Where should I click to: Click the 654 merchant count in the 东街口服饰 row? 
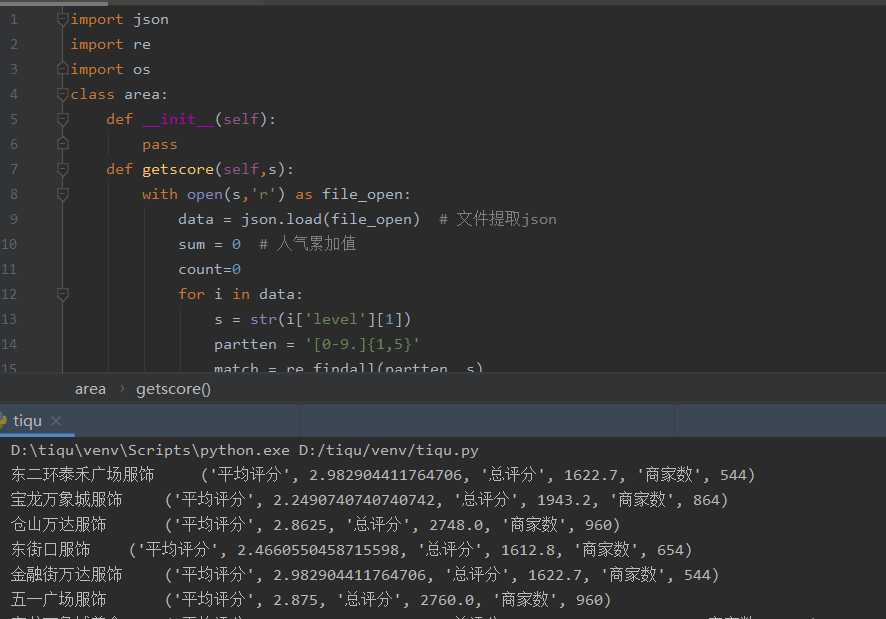670,549
